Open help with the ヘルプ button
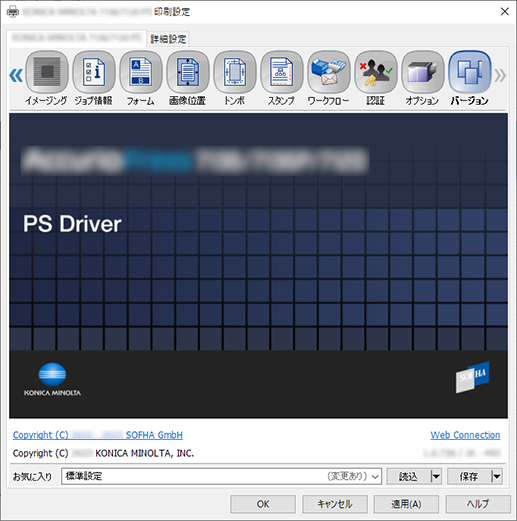This screenshot has height=521, width=517. pos(478,504)
